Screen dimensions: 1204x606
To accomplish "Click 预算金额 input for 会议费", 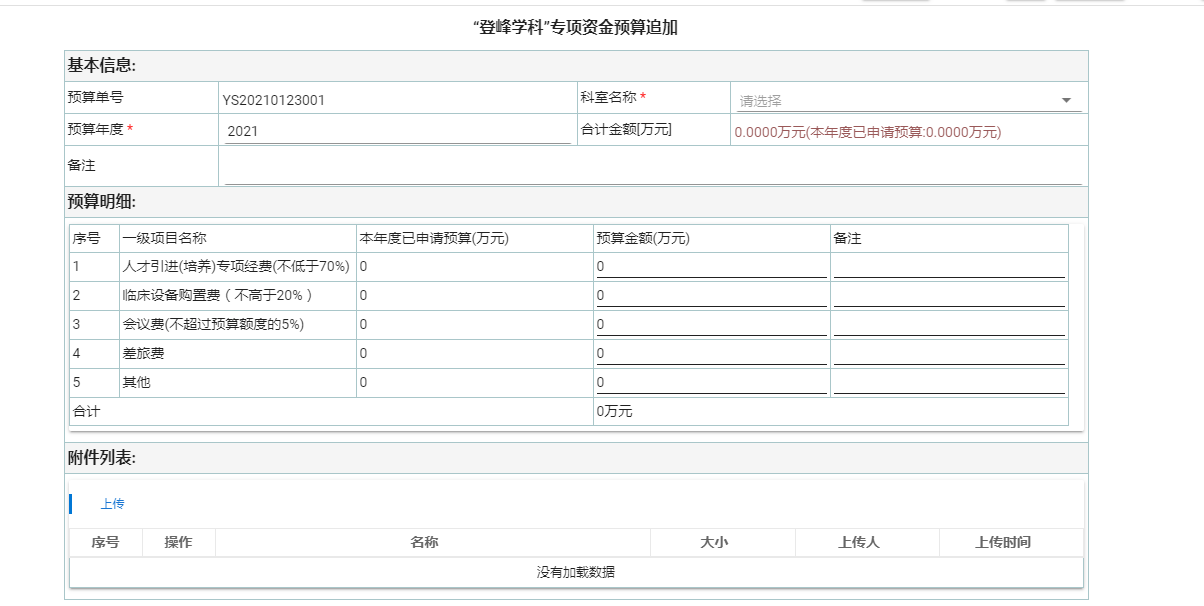I will pyautogui.click(x=711, y=325).
